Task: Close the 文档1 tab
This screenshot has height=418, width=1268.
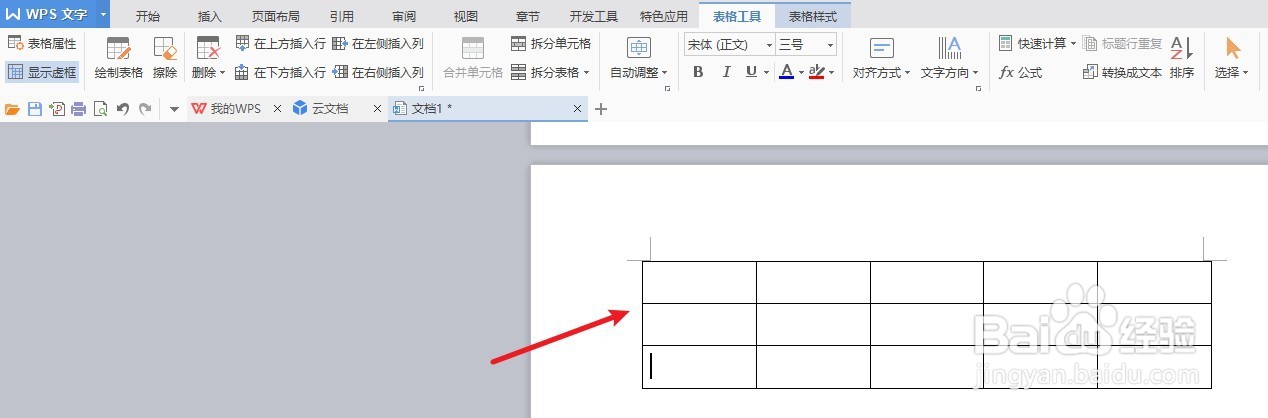Action: pos(577,109)
